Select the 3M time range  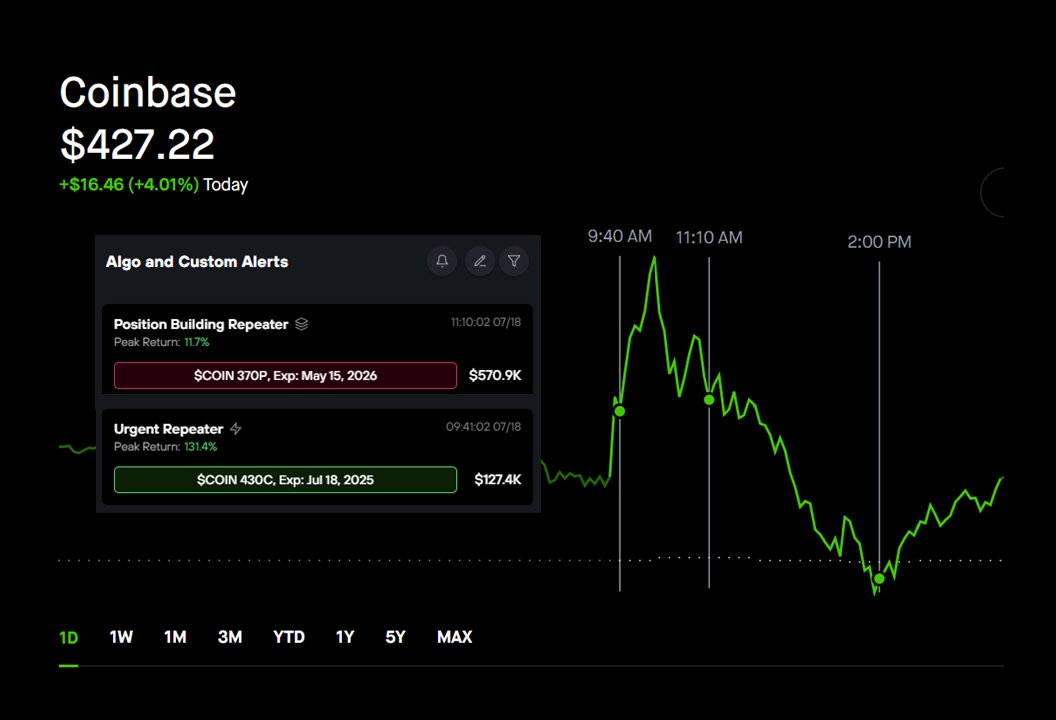[230, 637]
